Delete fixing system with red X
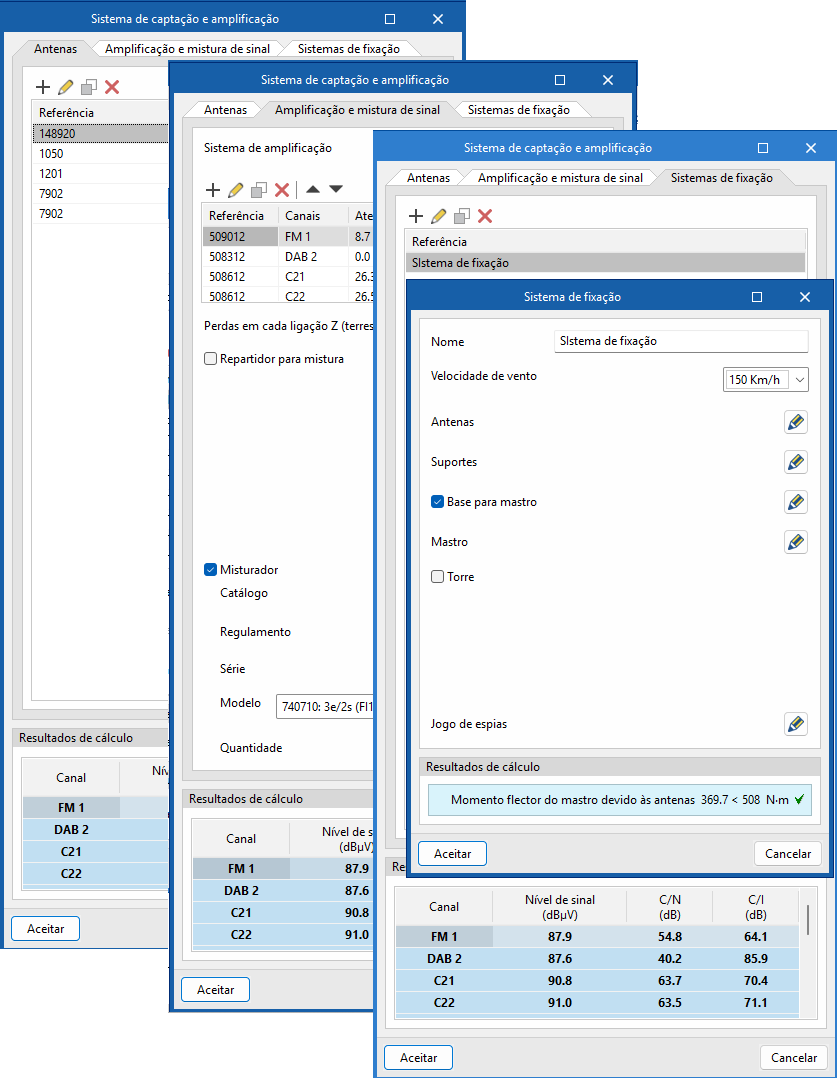Screen dimensions: 837x1085 tap(485, 216)
